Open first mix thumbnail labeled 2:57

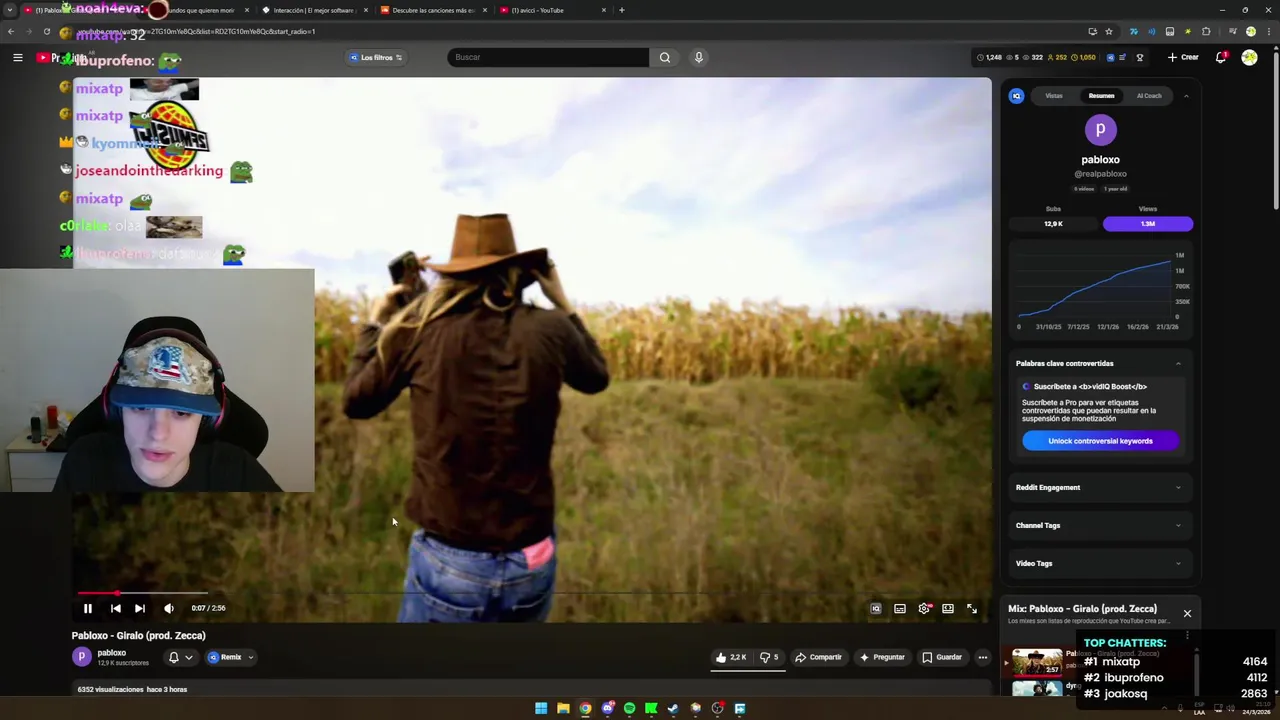1036,663
